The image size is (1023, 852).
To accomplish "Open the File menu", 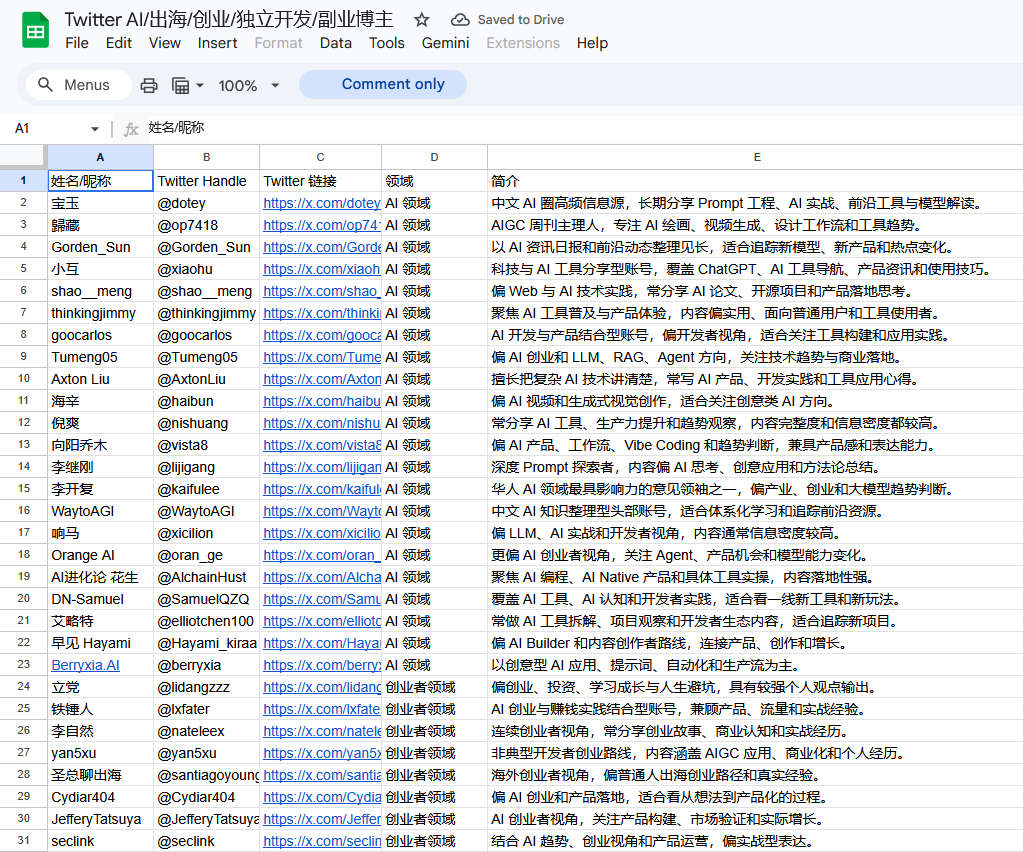I will coord(77,43).
